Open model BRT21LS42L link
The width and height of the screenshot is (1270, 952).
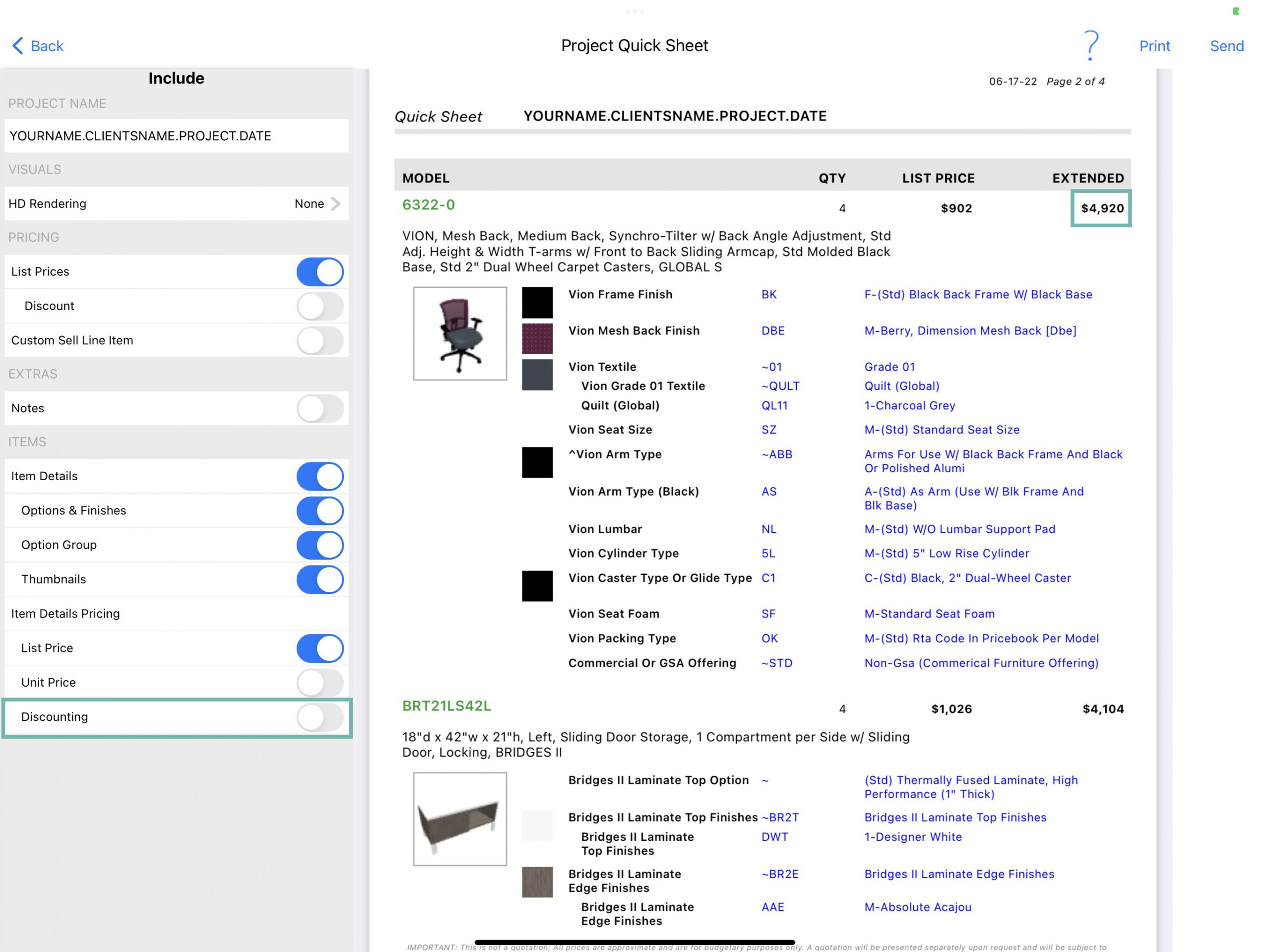(446, 706)
